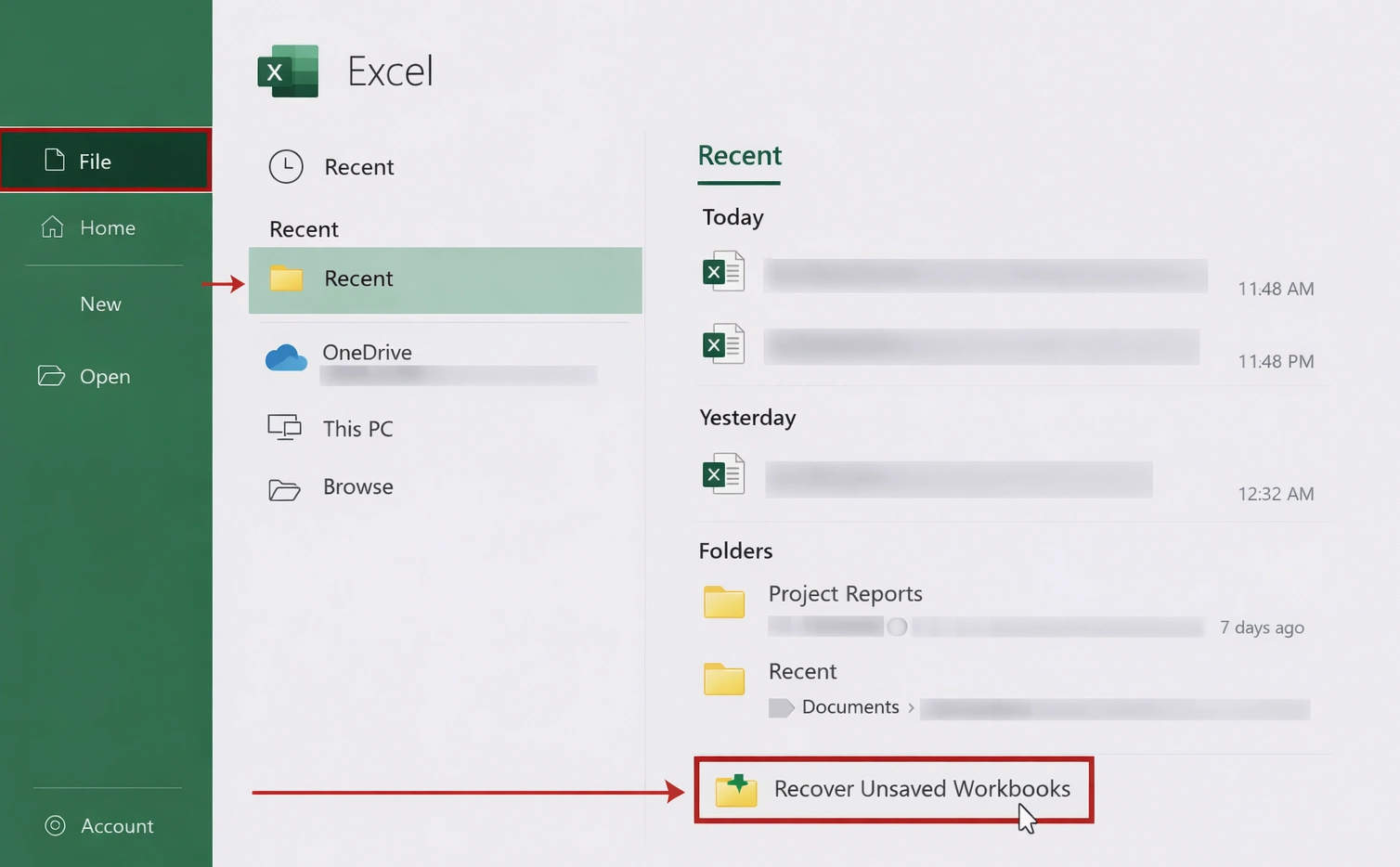Click the 7 days ago label
Screen dimensions: 1400x867
tap(1262, 628)
